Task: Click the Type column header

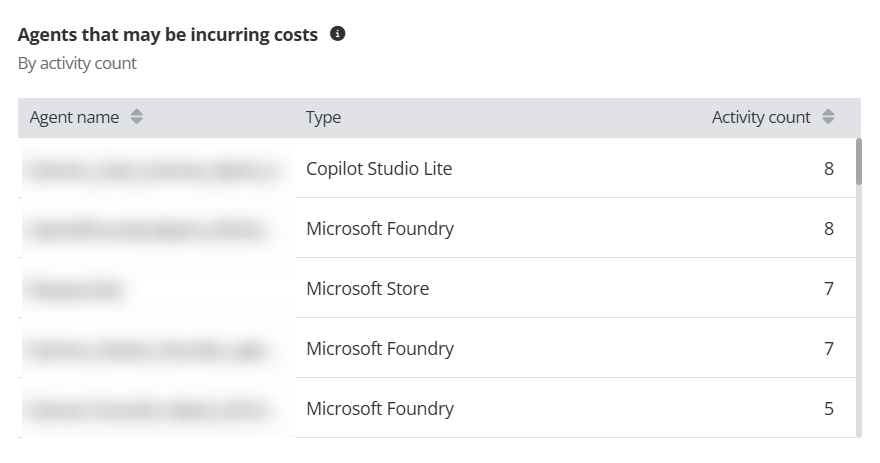Action: pos(323,117)
